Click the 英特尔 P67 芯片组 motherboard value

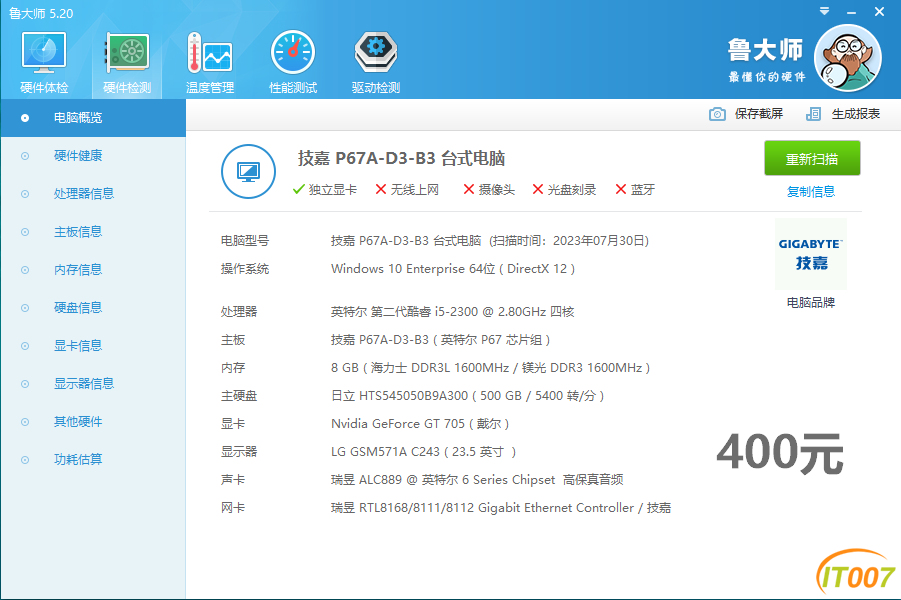[440, 340]
